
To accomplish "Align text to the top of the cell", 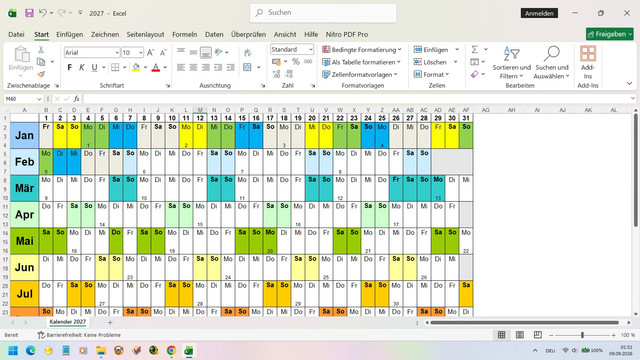I will [x=181, y=51].
